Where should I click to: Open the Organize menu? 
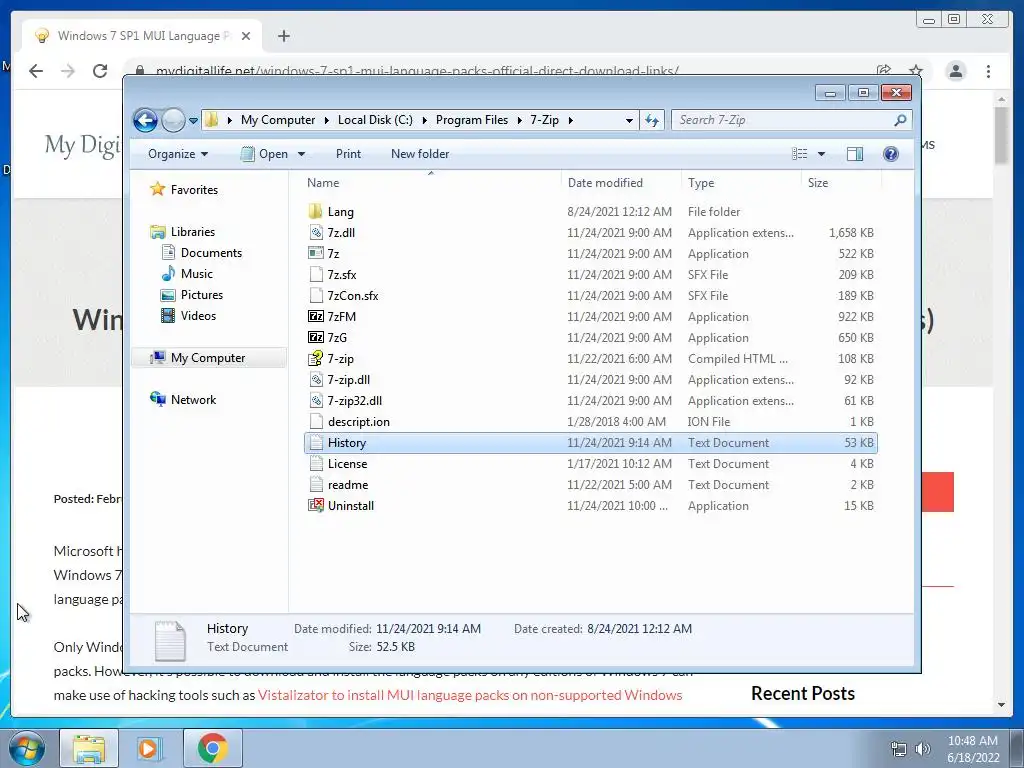[178, 154]
